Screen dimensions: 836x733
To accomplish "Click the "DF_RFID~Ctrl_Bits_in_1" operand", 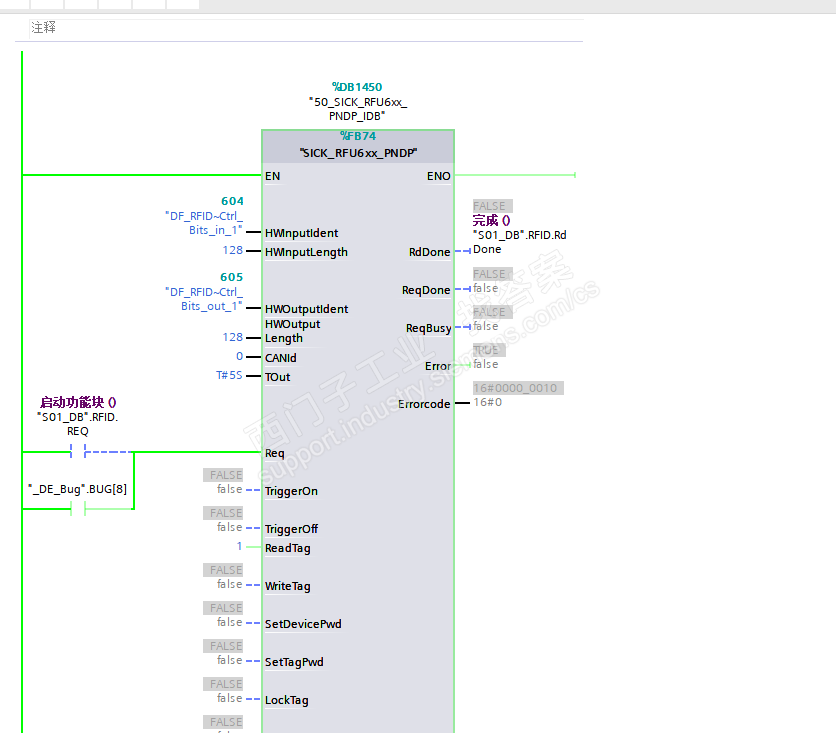I will (x=204, y=223).
